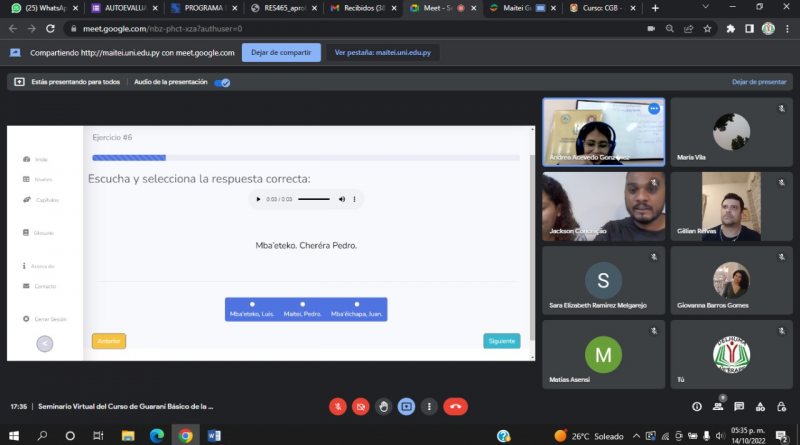Click the Siguiente button

tap(501, 341)
